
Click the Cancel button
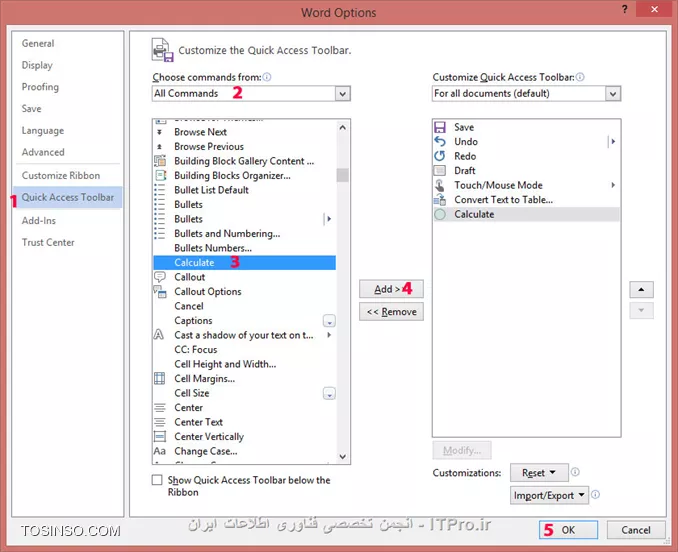(636, 530)
